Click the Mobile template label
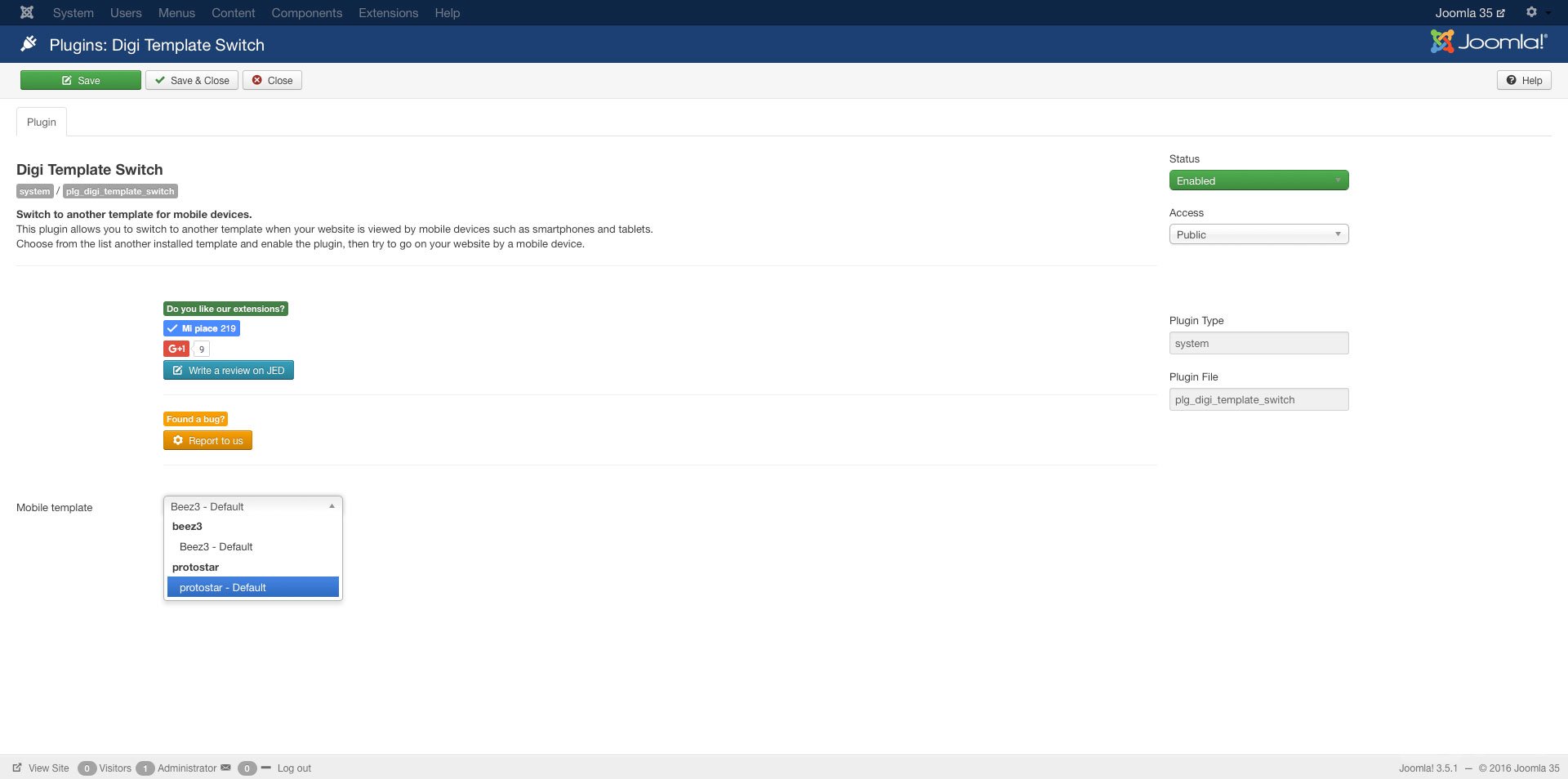The width and height of the screenshot is (1568, 779). 55,508
